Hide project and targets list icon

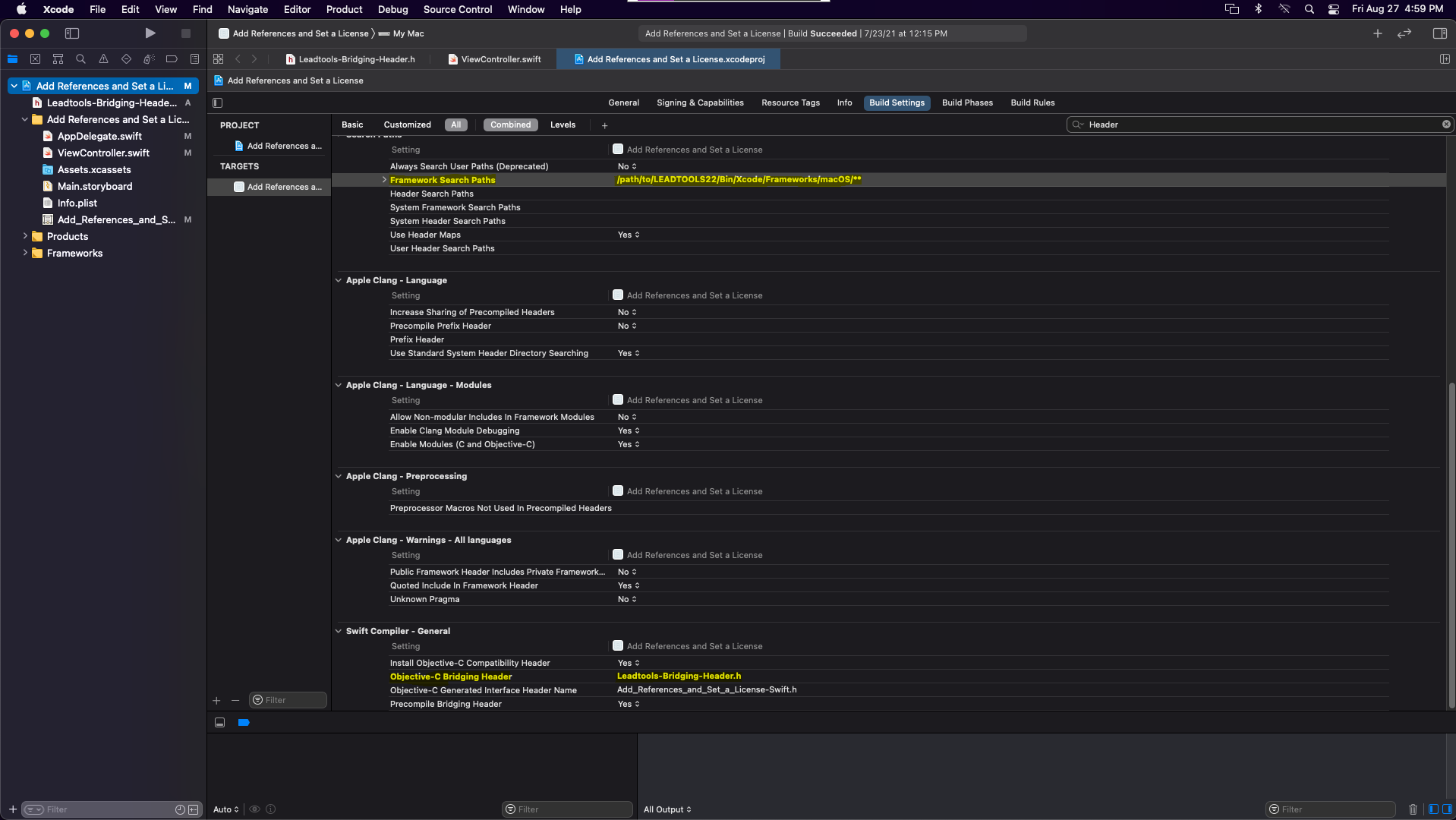(218, 103)
